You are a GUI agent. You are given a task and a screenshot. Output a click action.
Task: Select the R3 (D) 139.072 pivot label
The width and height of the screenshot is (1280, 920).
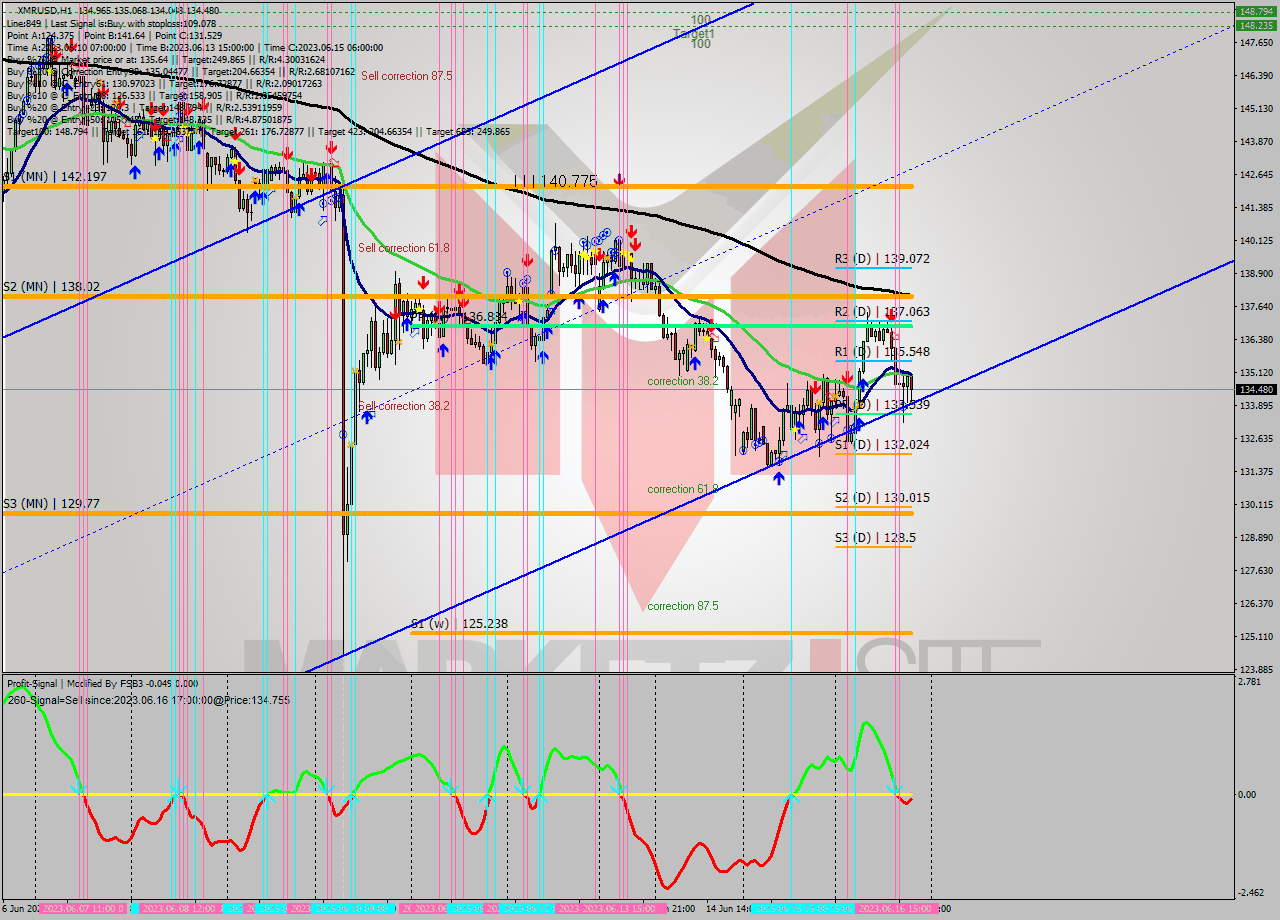pyautogui.click(x=882, y=258)
